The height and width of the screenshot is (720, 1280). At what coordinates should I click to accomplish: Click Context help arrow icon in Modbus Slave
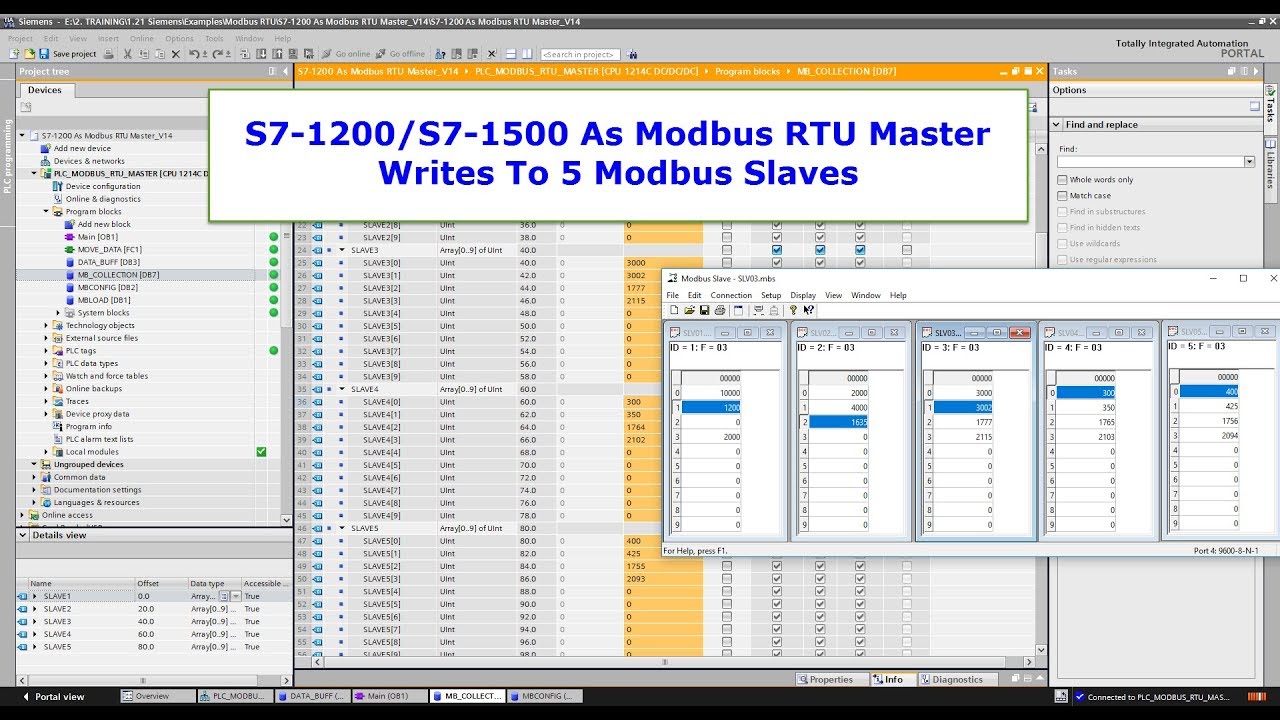point(808,310)
